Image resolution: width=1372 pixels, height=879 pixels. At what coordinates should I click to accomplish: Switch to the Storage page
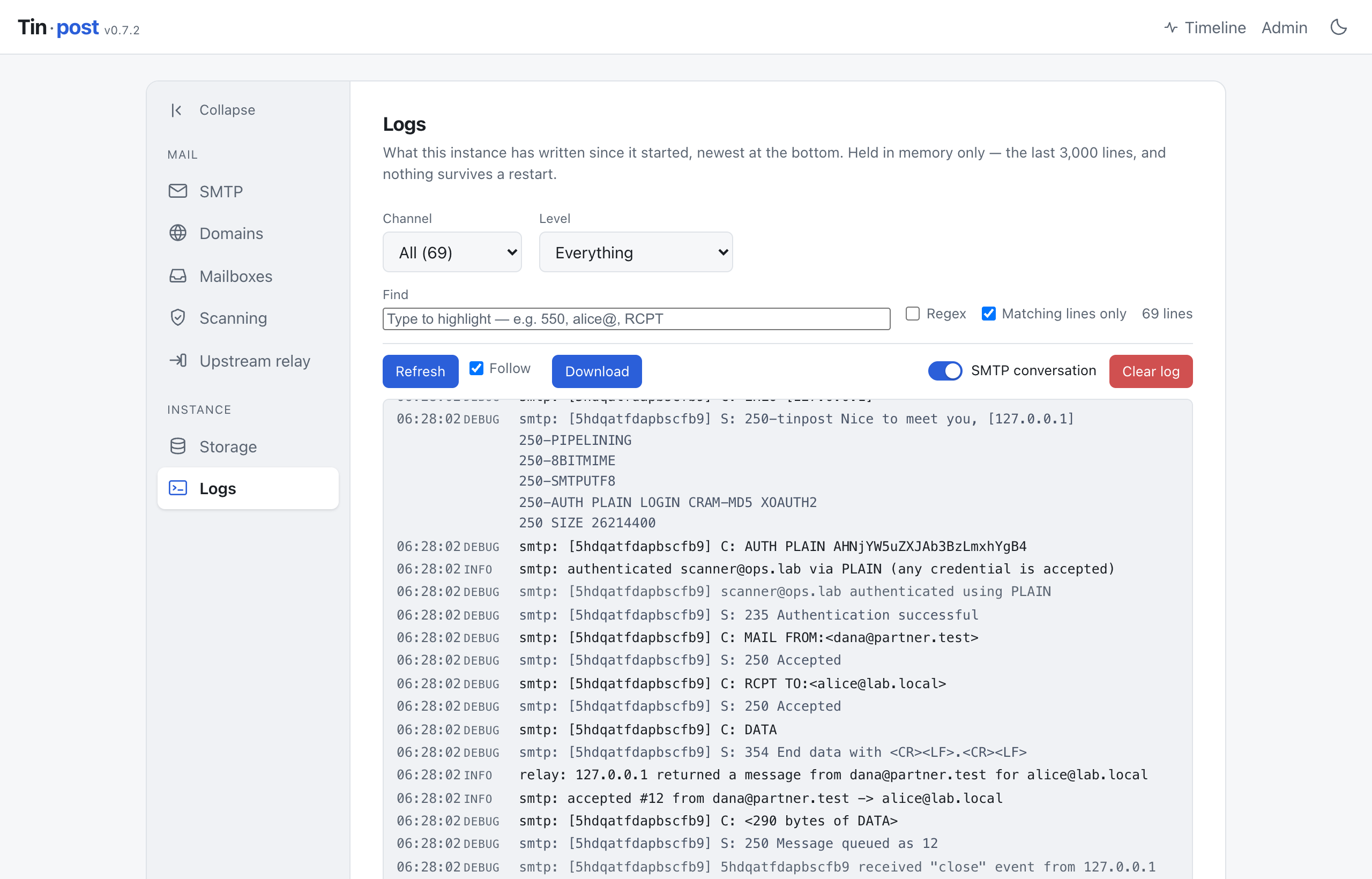(248, 446)
